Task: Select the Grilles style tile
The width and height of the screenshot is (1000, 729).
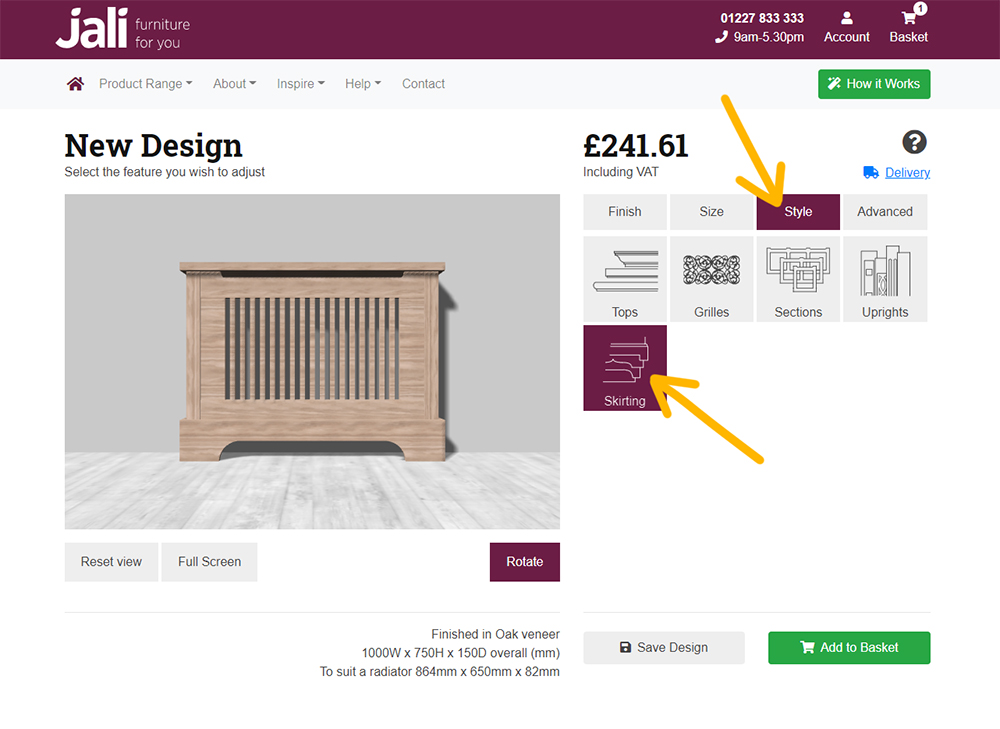Action: pos(712,279)
